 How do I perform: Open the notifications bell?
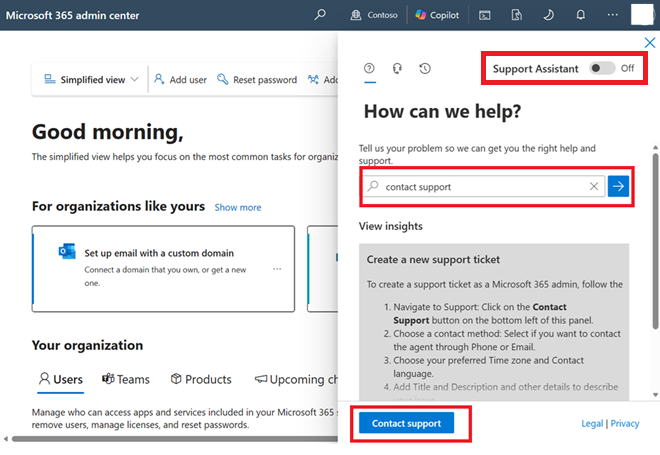pyautogui.click(x=580, y=16)
